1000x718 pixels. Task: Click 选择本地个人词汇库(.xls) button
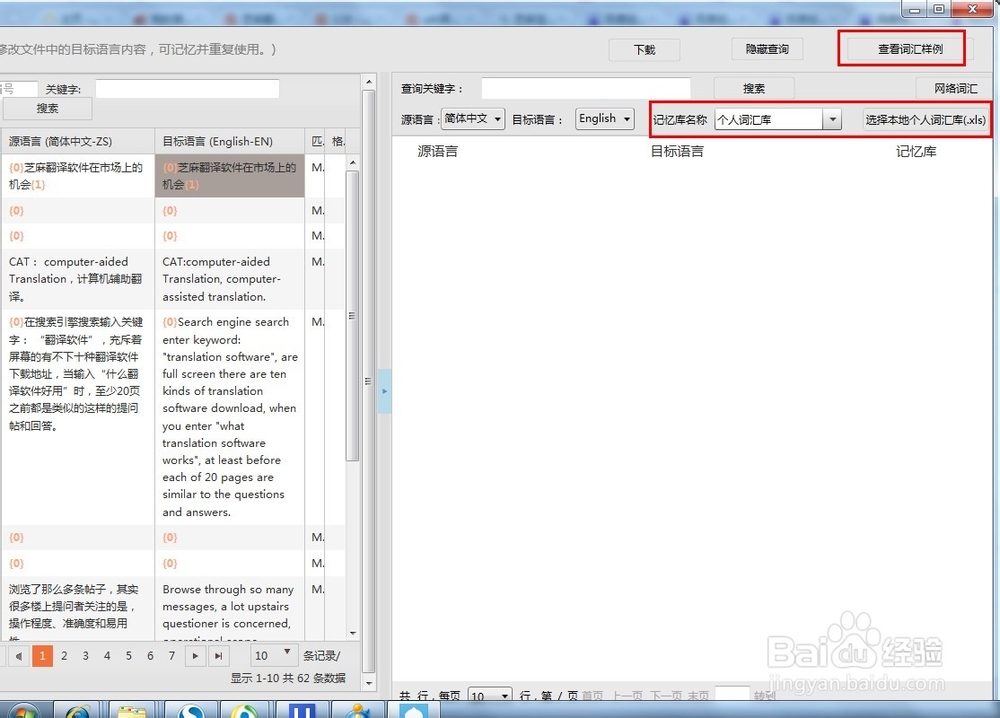tap(925, 119)
